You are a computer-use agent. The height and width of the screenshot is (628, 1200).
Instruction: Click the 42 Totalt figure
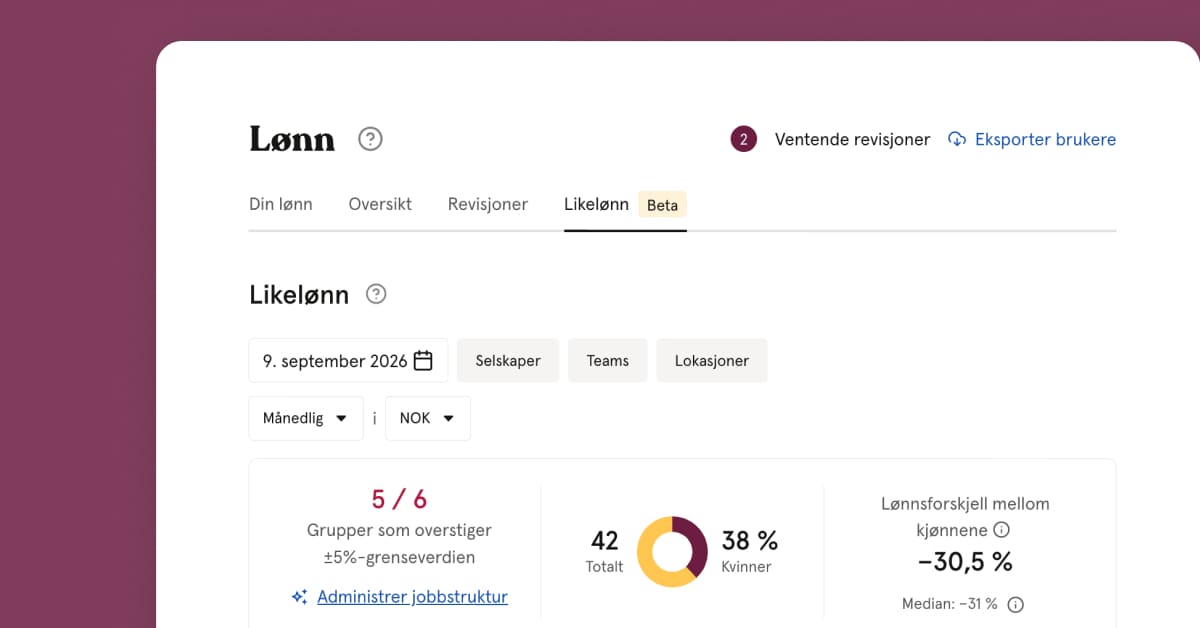(604, 551)
